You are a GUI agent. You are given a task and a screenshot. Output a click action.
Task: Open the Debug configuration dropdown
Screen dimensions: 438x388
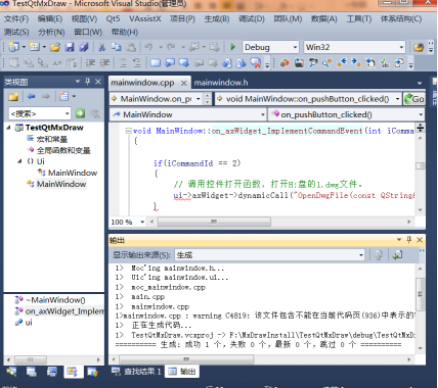[x=270, y=47]
